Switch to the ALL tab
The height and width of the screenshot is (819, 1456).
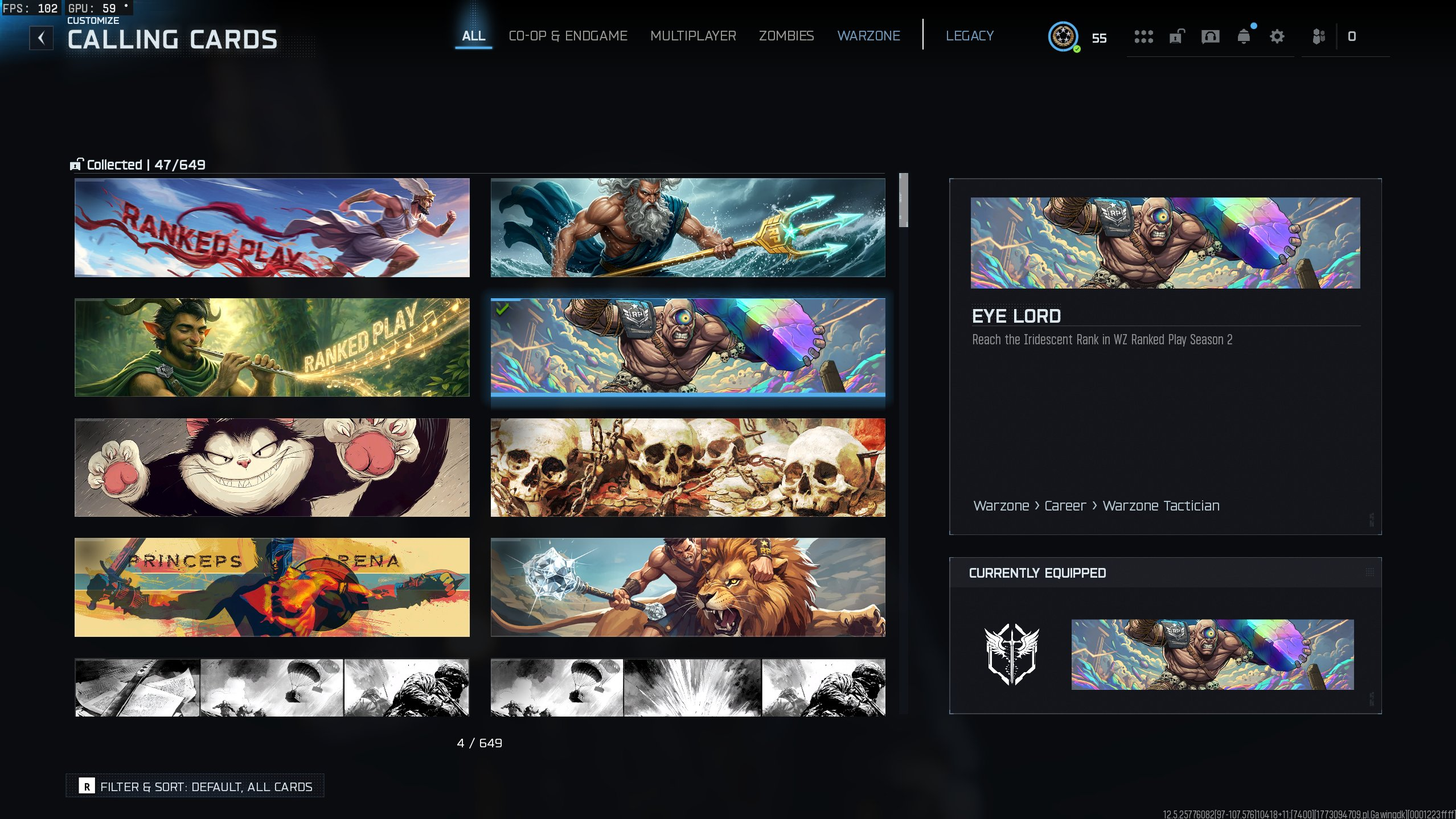coord(474,36)
